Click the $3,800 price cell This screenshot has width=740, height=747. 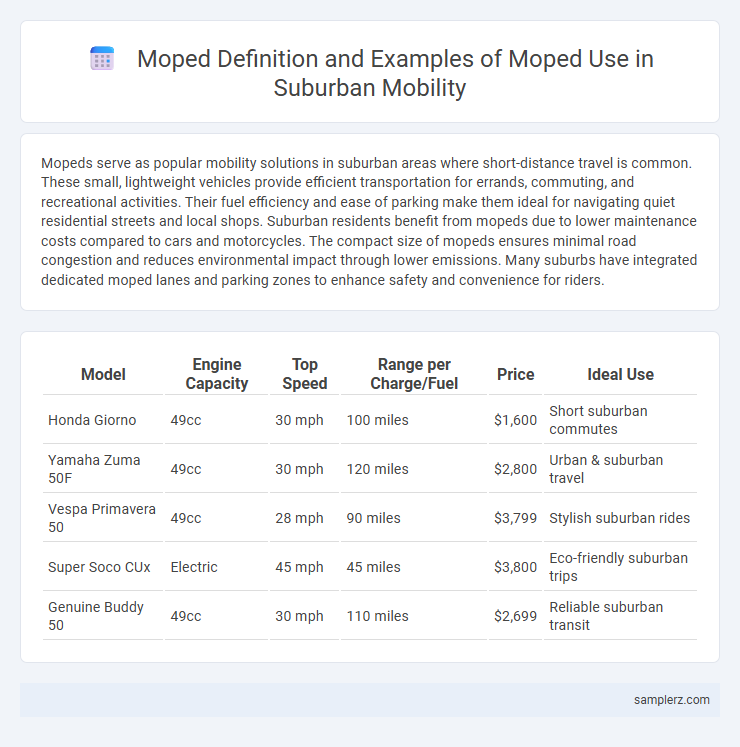pyautogui.click(x=516, y=567)
